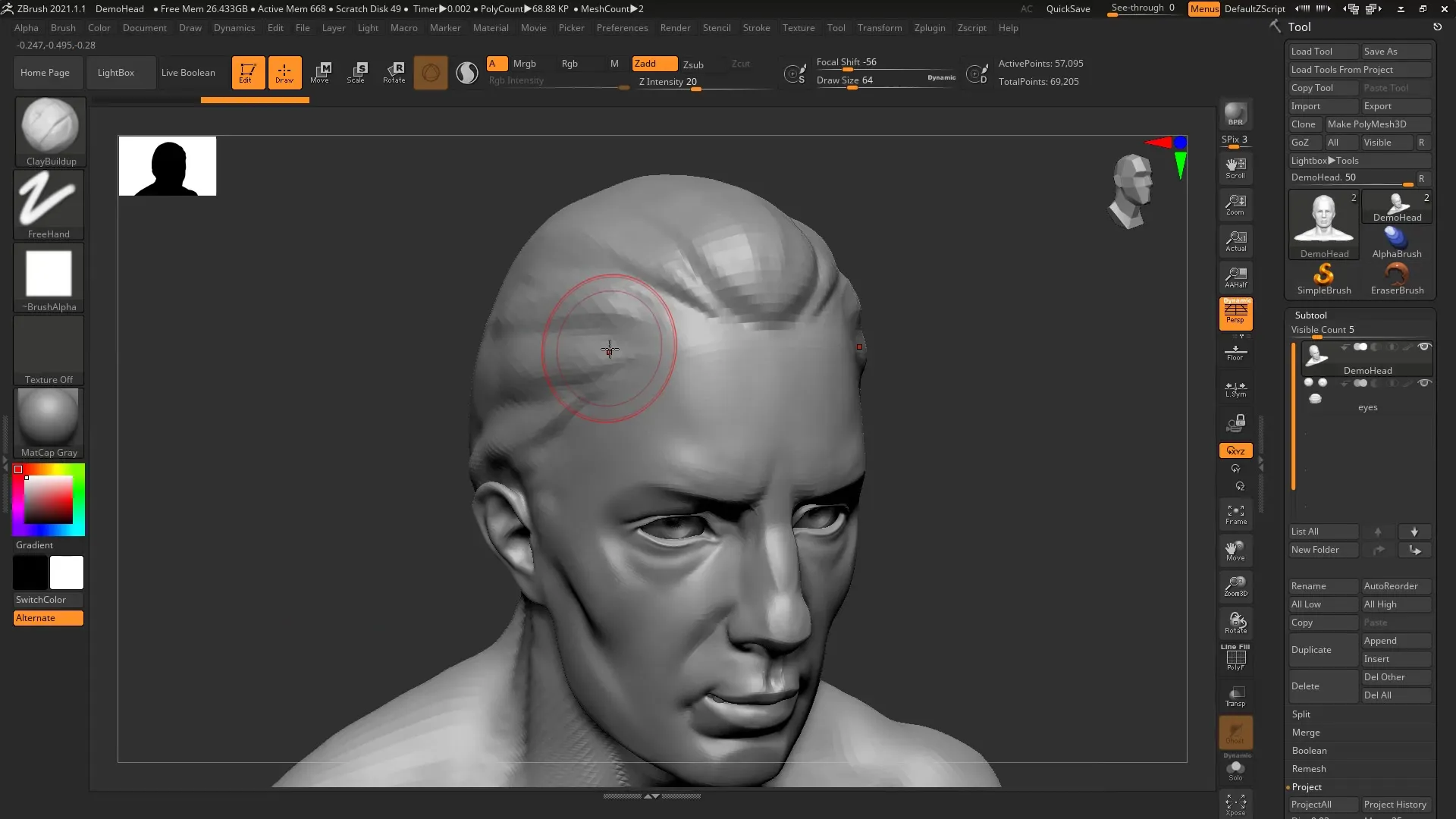This screenshot has height=819, width=1456.
Task: Select the ClayBuildup brush thumbnail
Action: pyautogui.click(x=50, y=130)
